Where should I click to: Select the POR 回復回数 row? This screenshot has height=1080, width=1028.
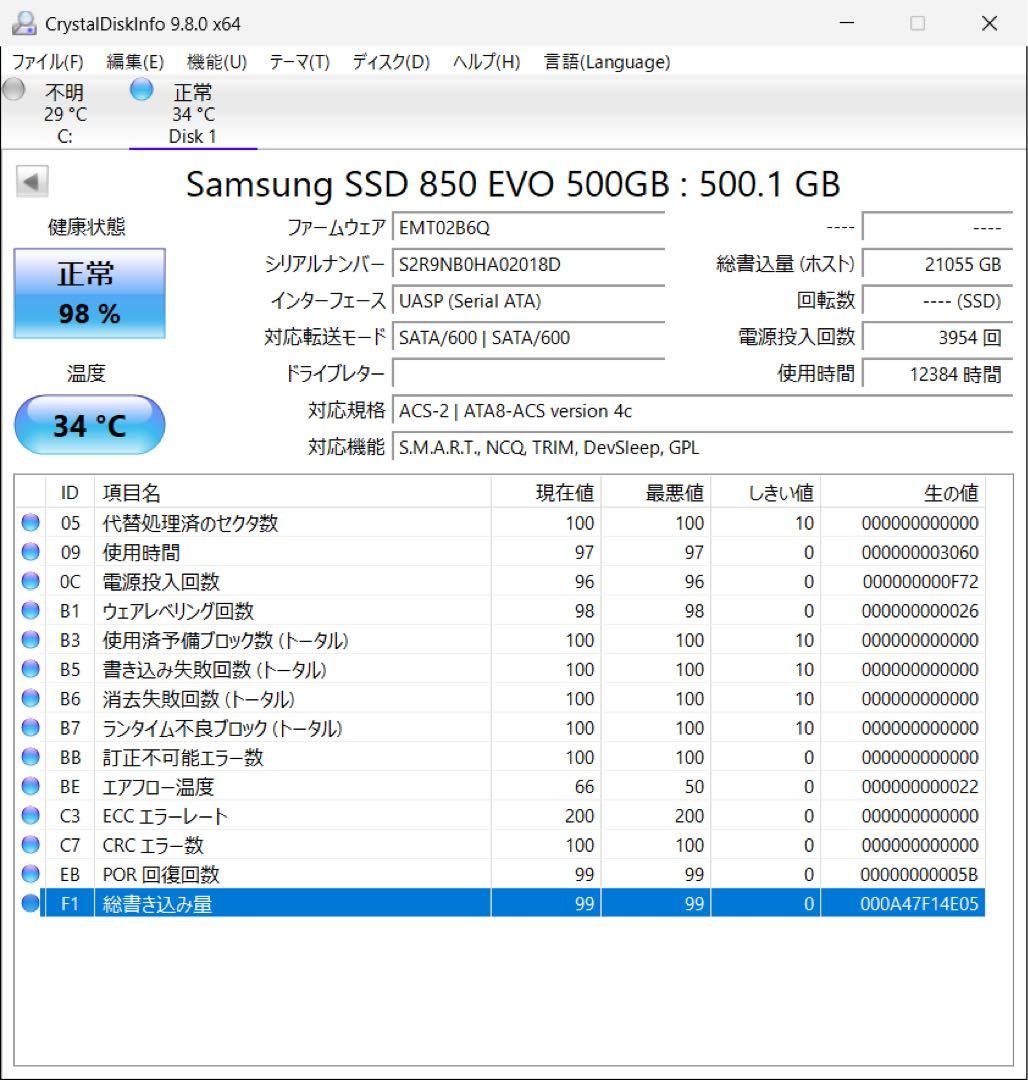tap(501, 874)
